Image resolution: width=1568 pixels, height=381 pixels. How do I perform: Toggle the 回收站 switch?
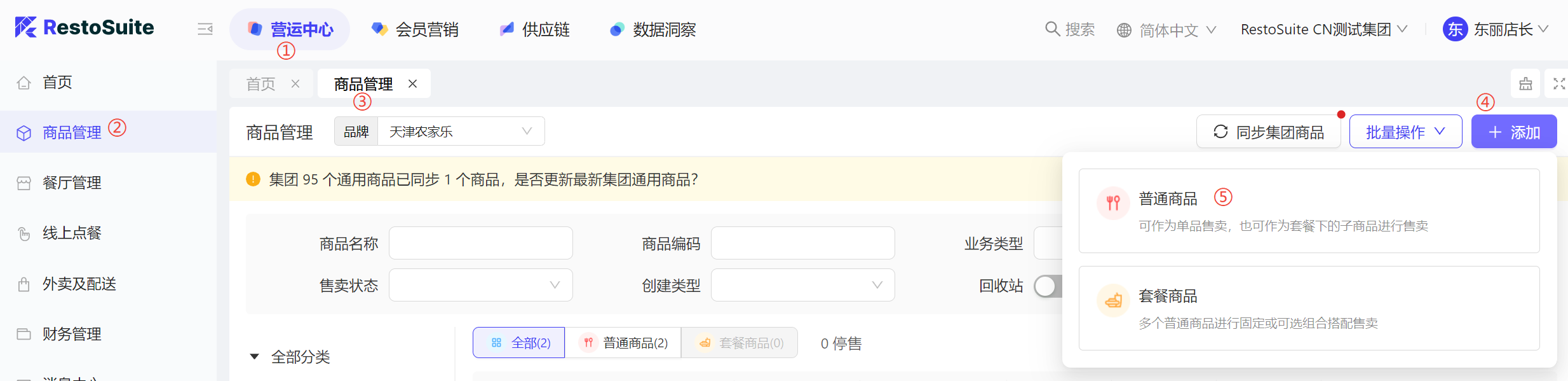click(x=1049, y=286)
